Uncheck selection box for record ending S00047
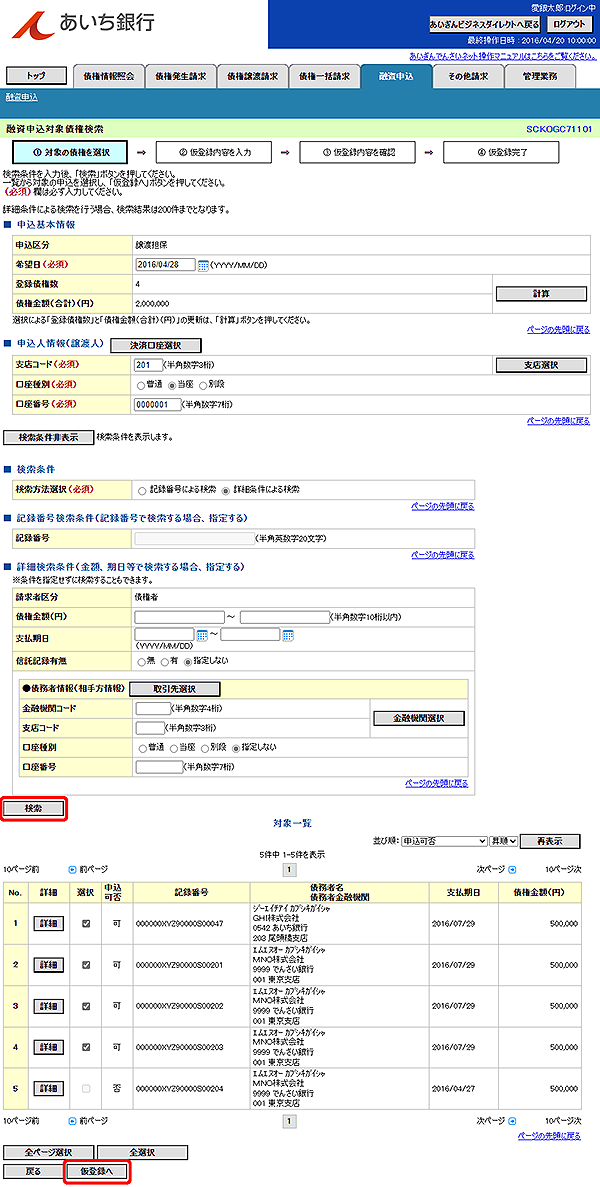600x1187 pixels. (86, 924)
